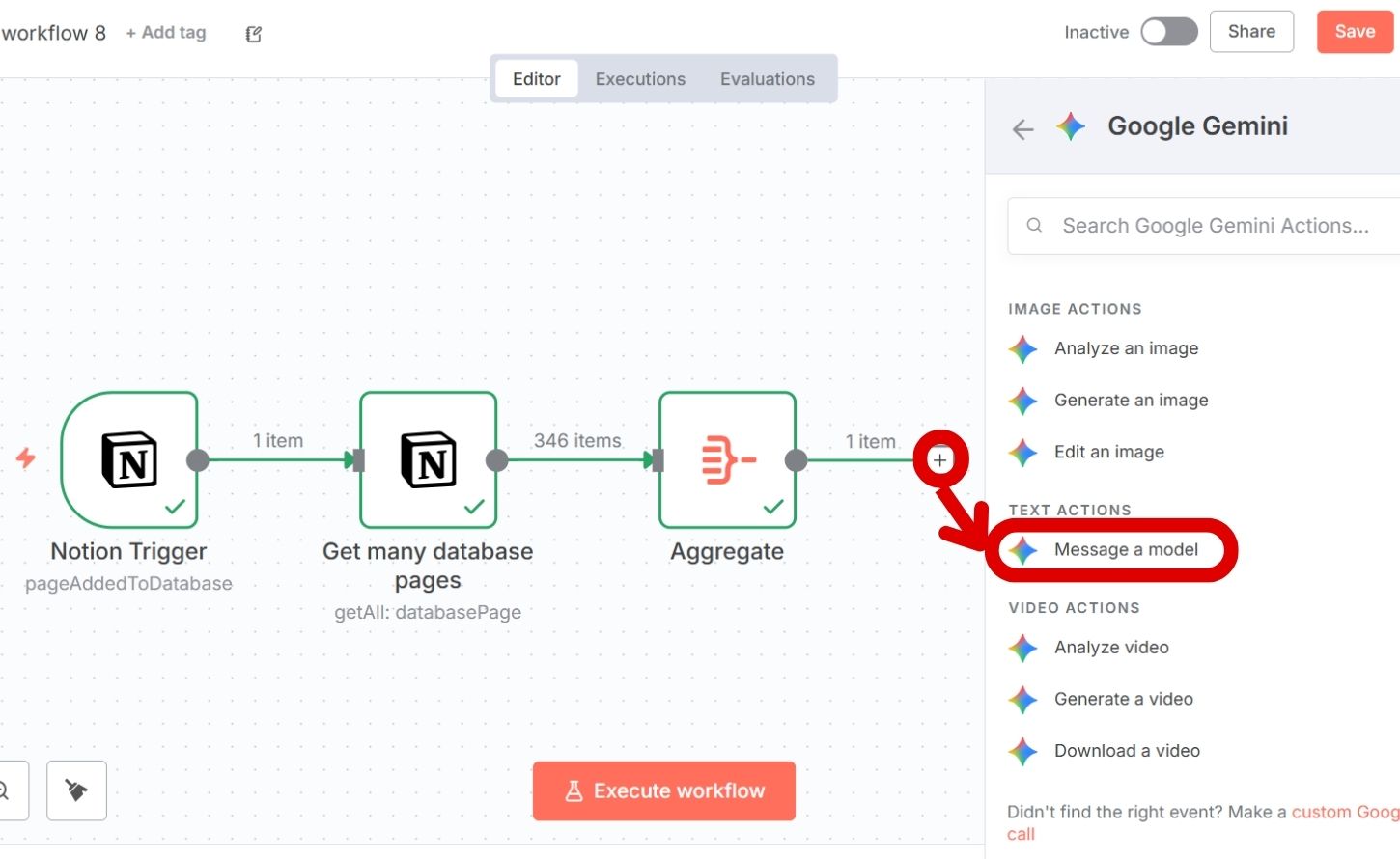Select the Editor tab
This screenshot has height=859, width=1400.
536,79
